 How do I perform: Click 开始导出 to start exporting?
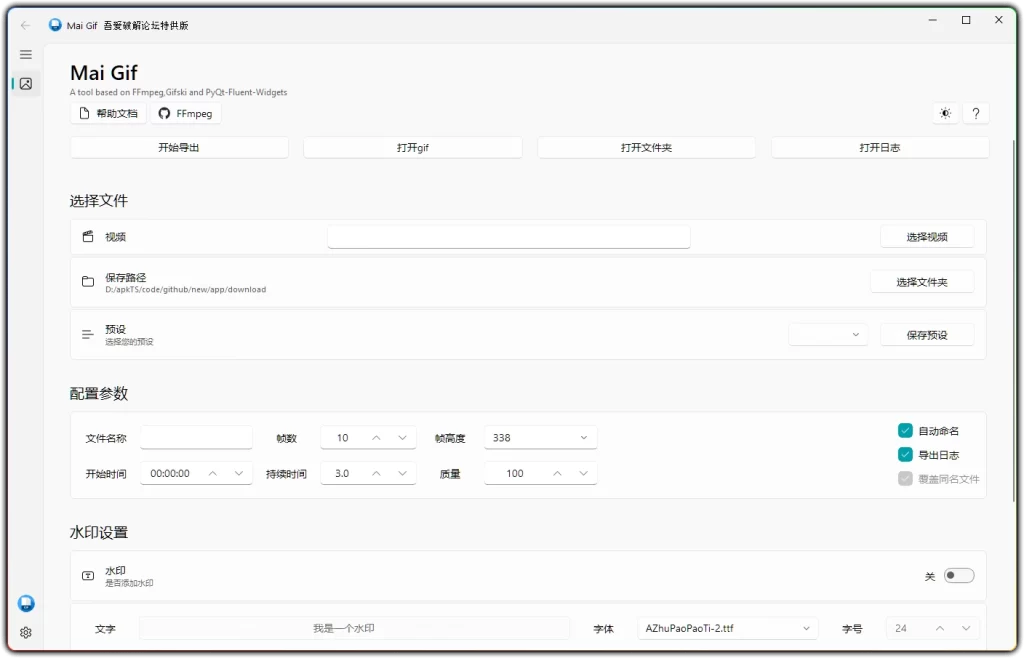[178, 147]
